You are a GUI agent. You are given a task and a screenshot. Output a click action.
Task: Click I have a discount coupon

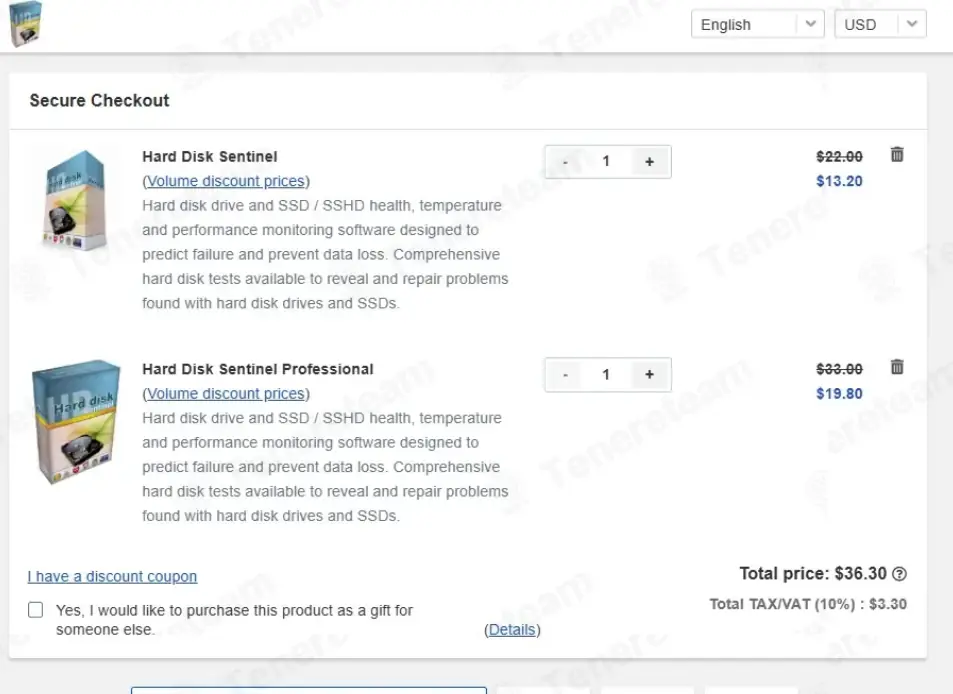(x=112, y=577)
